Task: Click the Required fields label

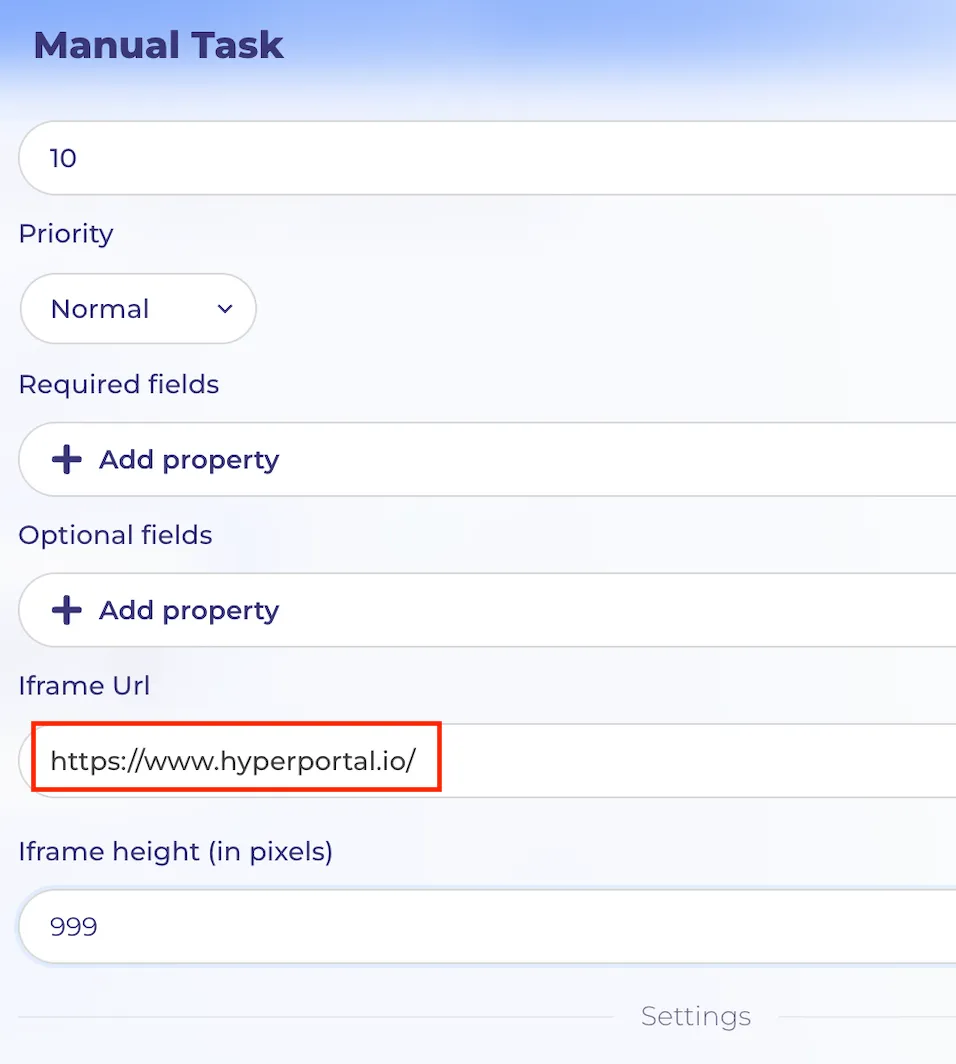Action: 119,385
